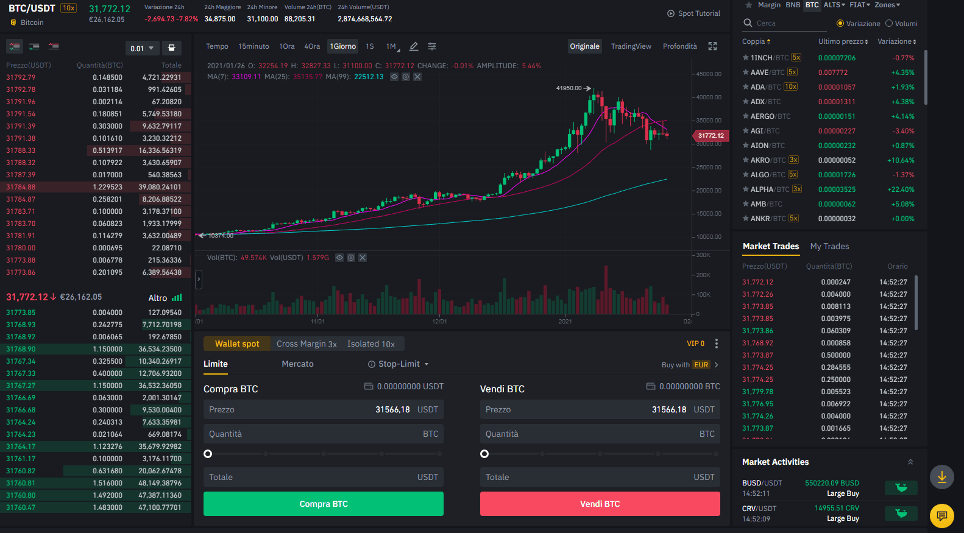Favorite the AAVE/BTC pair star
The width and height of the screenshot is (964, 534).
pyautogui.click(x=746, y=73)
